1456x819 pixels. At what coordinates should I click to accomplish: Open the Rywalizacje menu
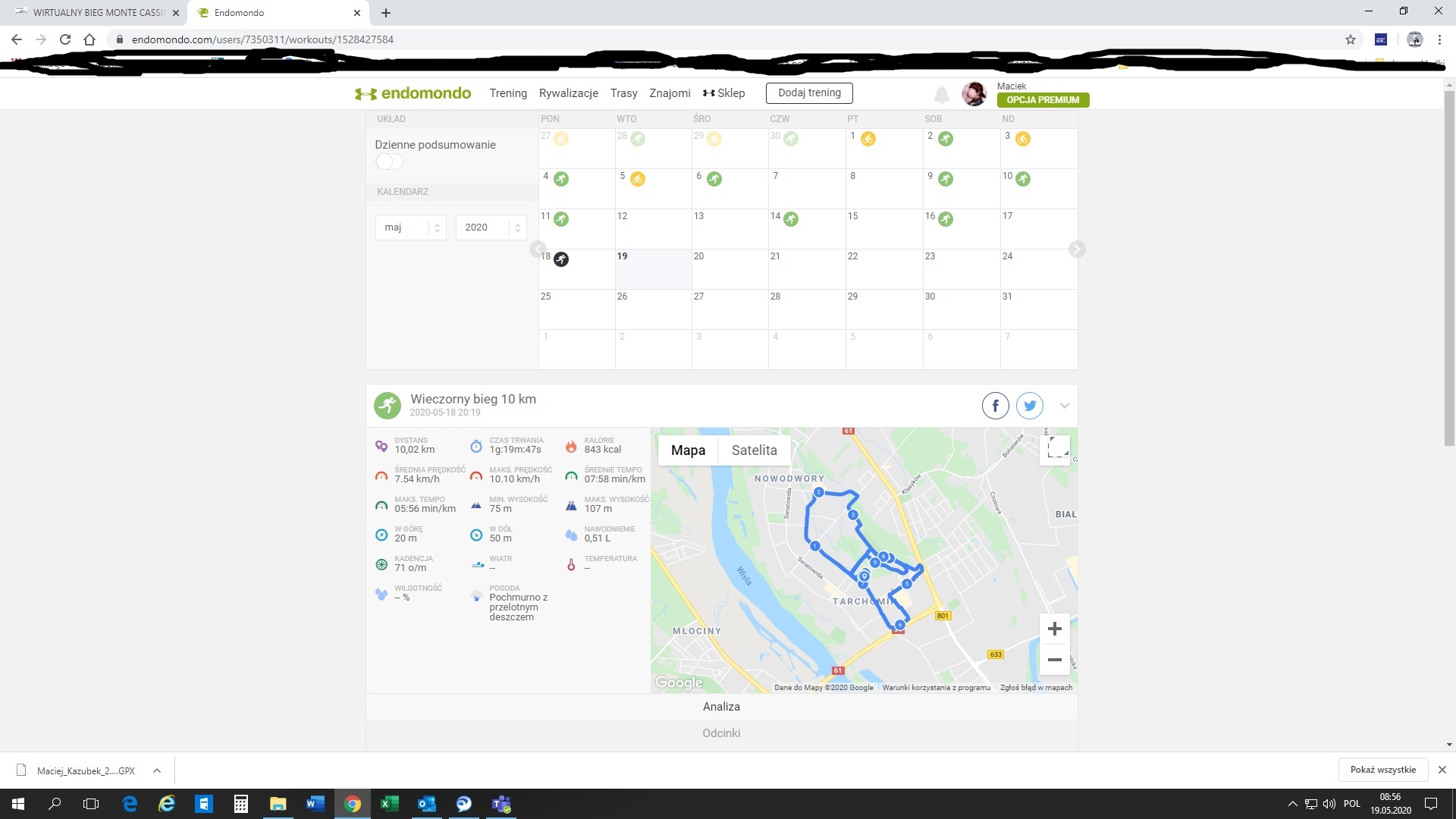[568, 93]
